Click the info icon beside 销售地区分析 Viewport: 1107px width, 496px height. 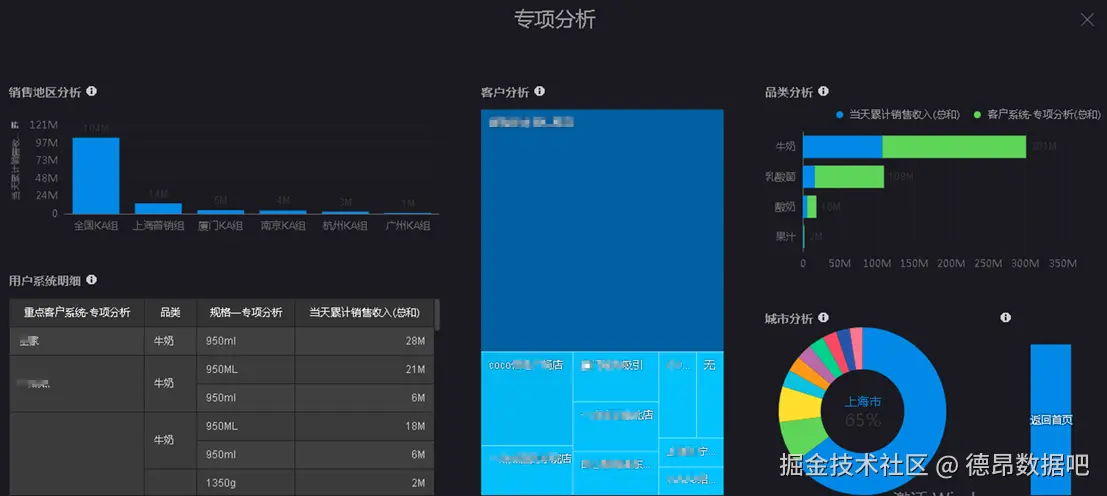(91, 92)
